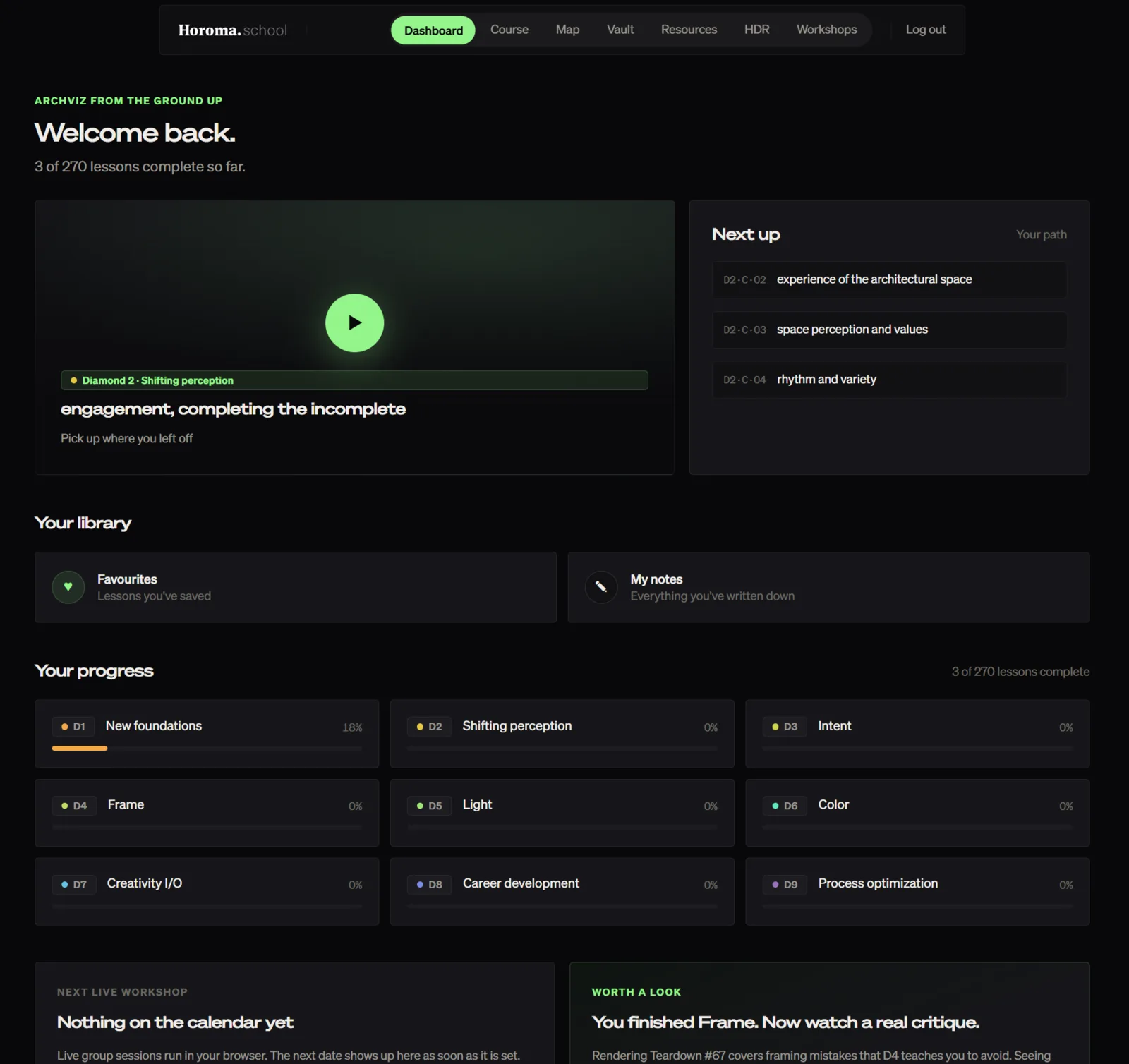1129x1064 pixels.
Task: Click the D5 badge on Light
Action: 429,805
